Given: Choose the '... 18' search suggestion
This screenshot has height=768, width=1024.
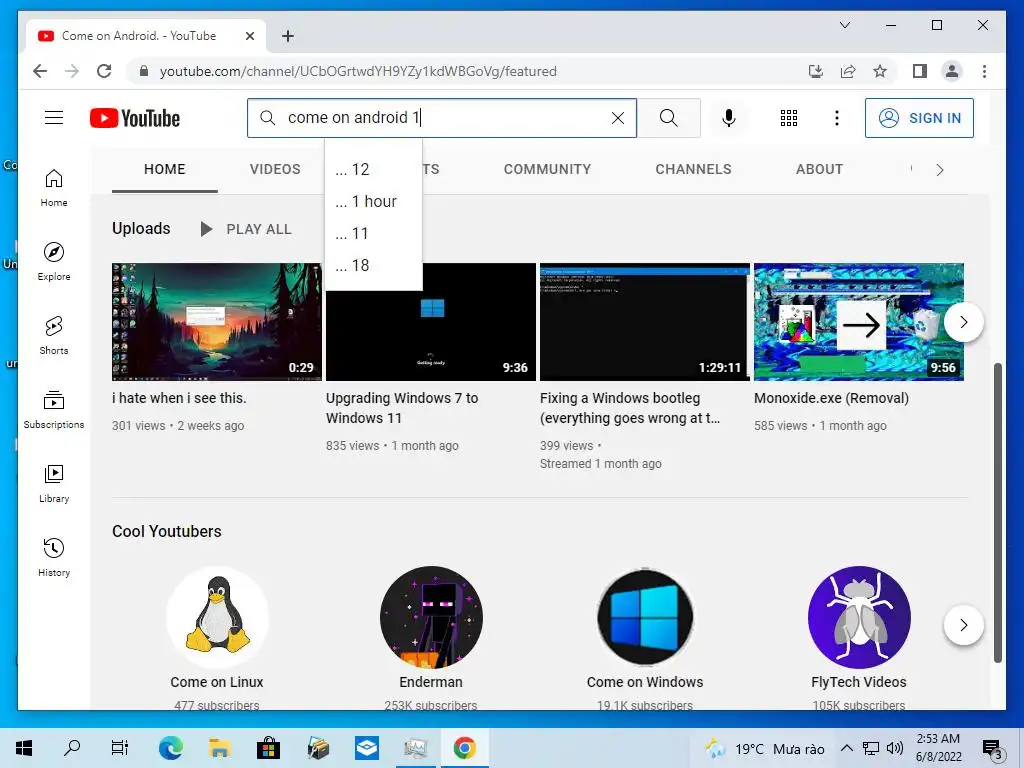Looking at the screenshot, I should [x=374, y=265].
